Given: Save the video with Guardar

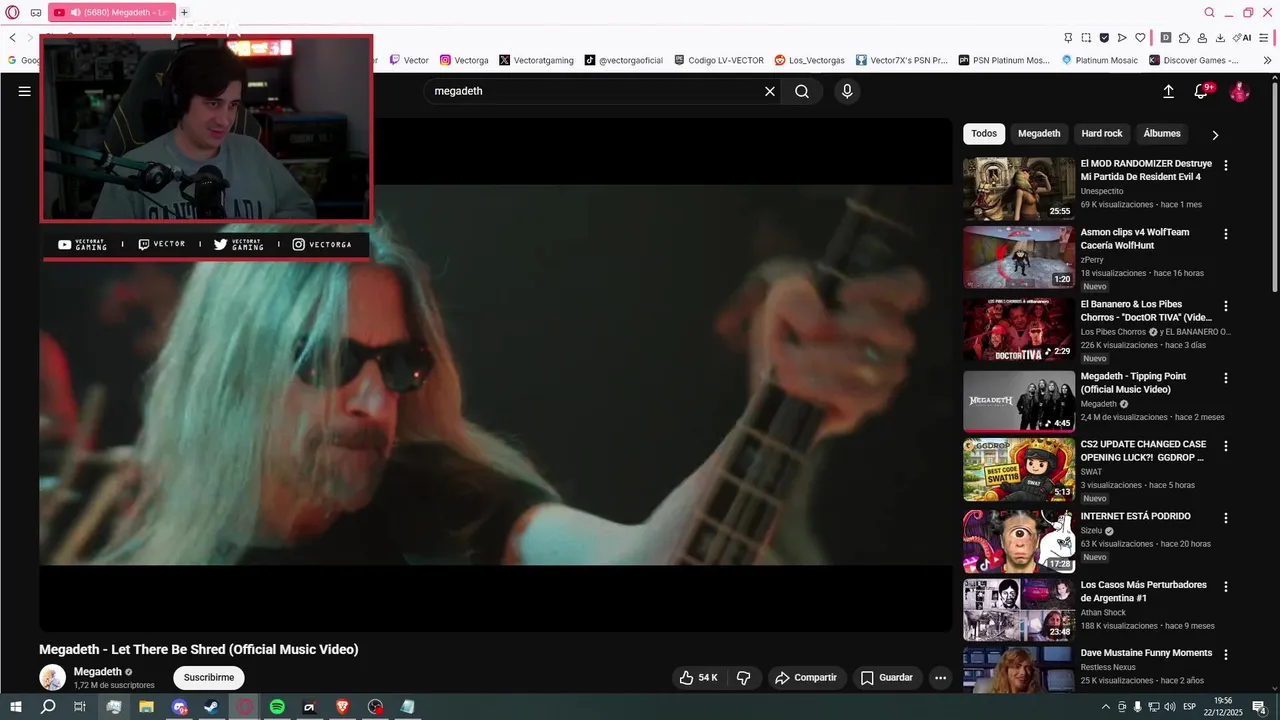Looking at the screenshot, I should pyautogui.click(x=887, y=677).
